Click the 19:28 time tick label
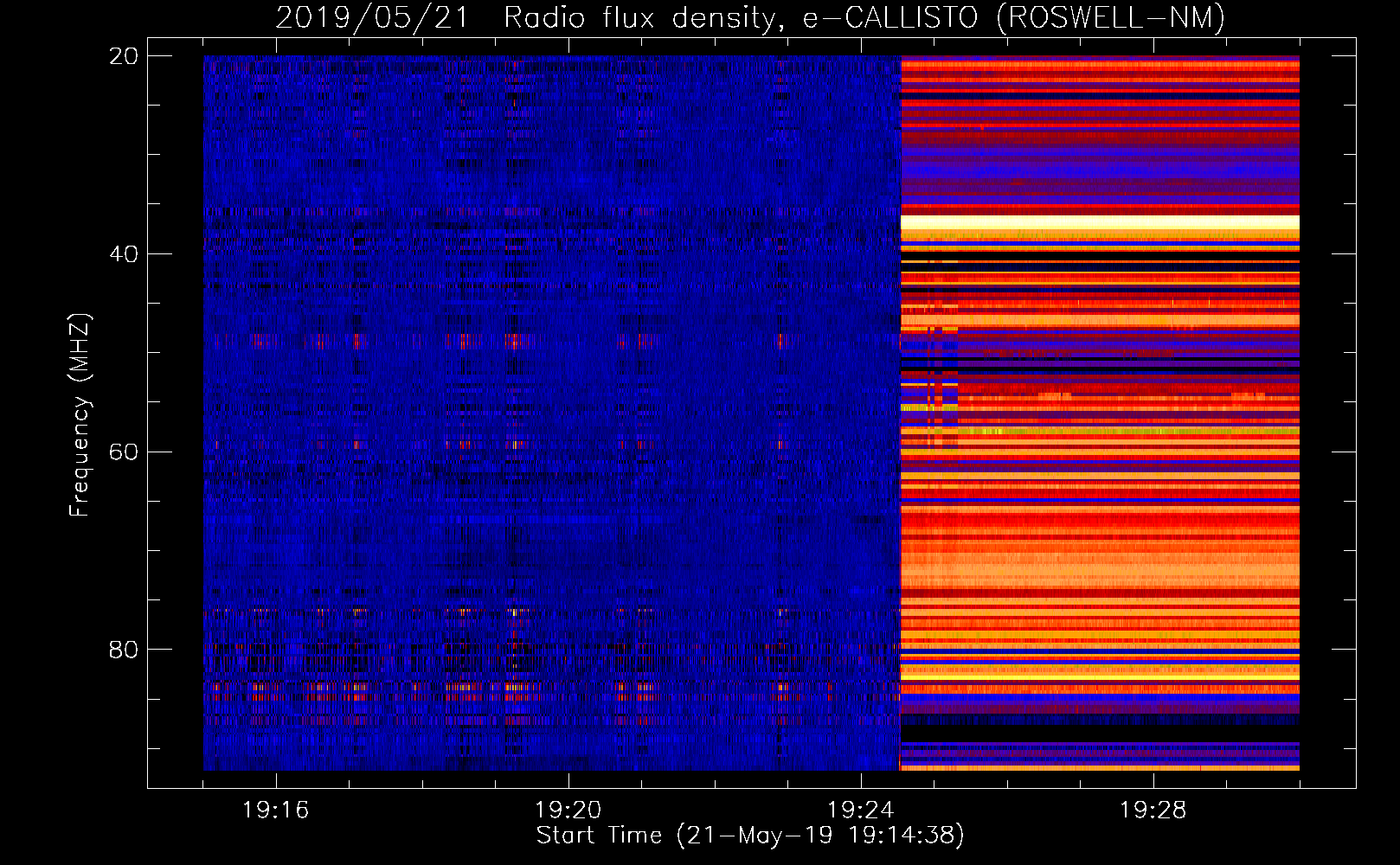1400x865 pixels. click(x=1153, y=811)
